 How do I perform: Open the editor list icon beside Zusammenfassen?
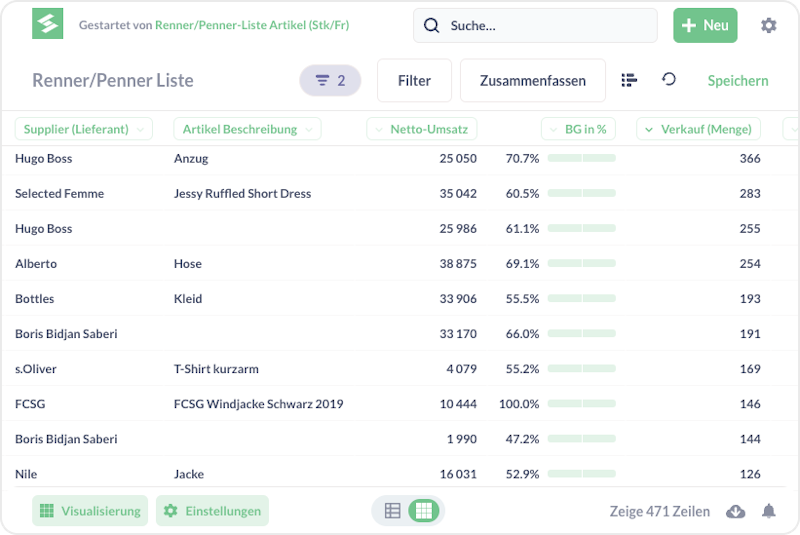pyautogui.click(x=629, y=80)
